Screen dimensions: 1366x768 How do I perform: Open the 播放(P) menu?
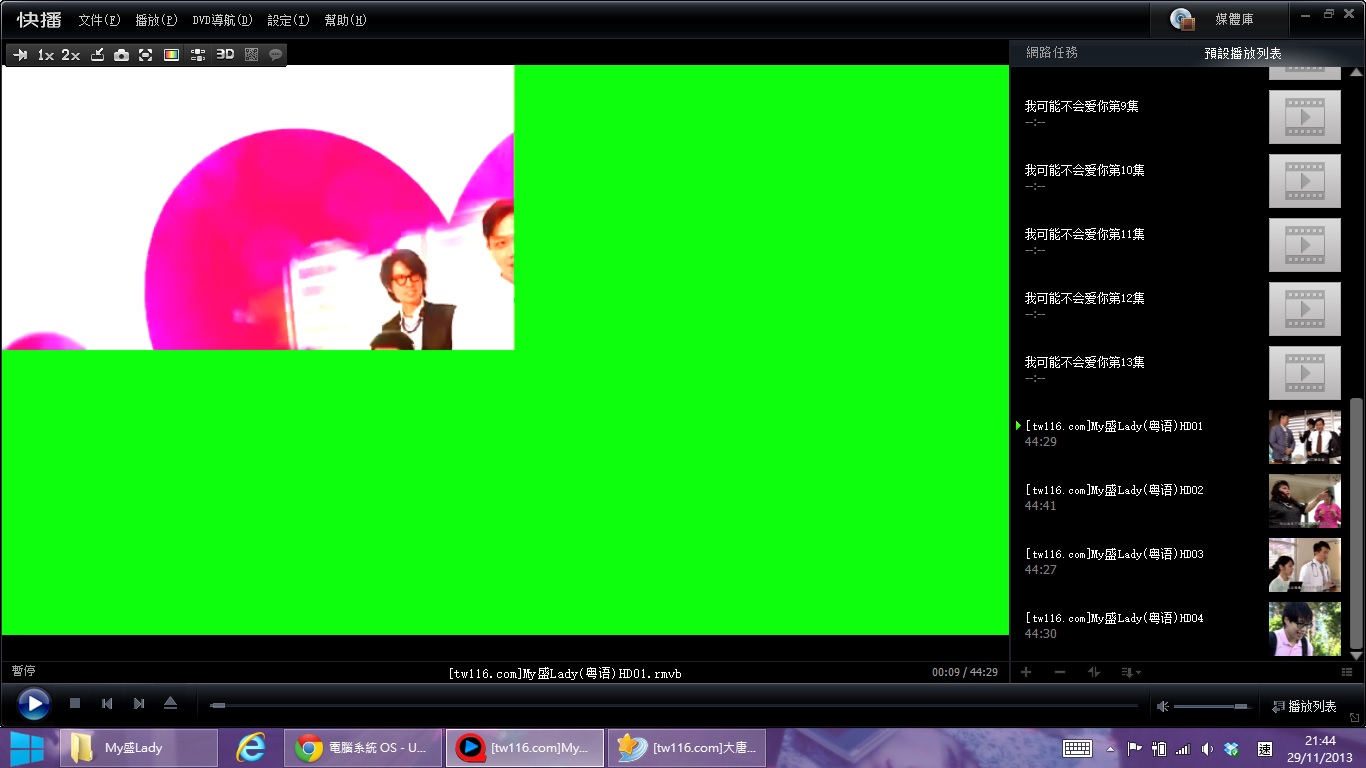pyautogui.click(x=156, y=20)
